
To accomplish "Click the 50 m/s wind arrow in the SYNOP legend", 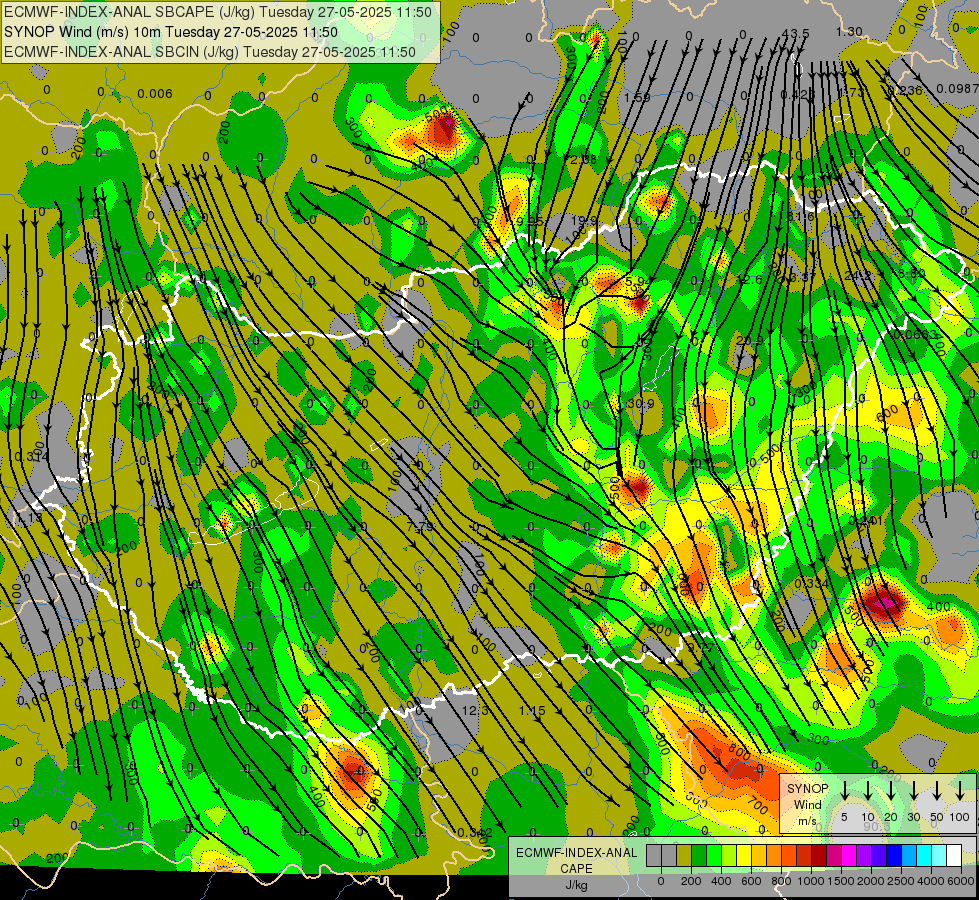I will 937,790.
